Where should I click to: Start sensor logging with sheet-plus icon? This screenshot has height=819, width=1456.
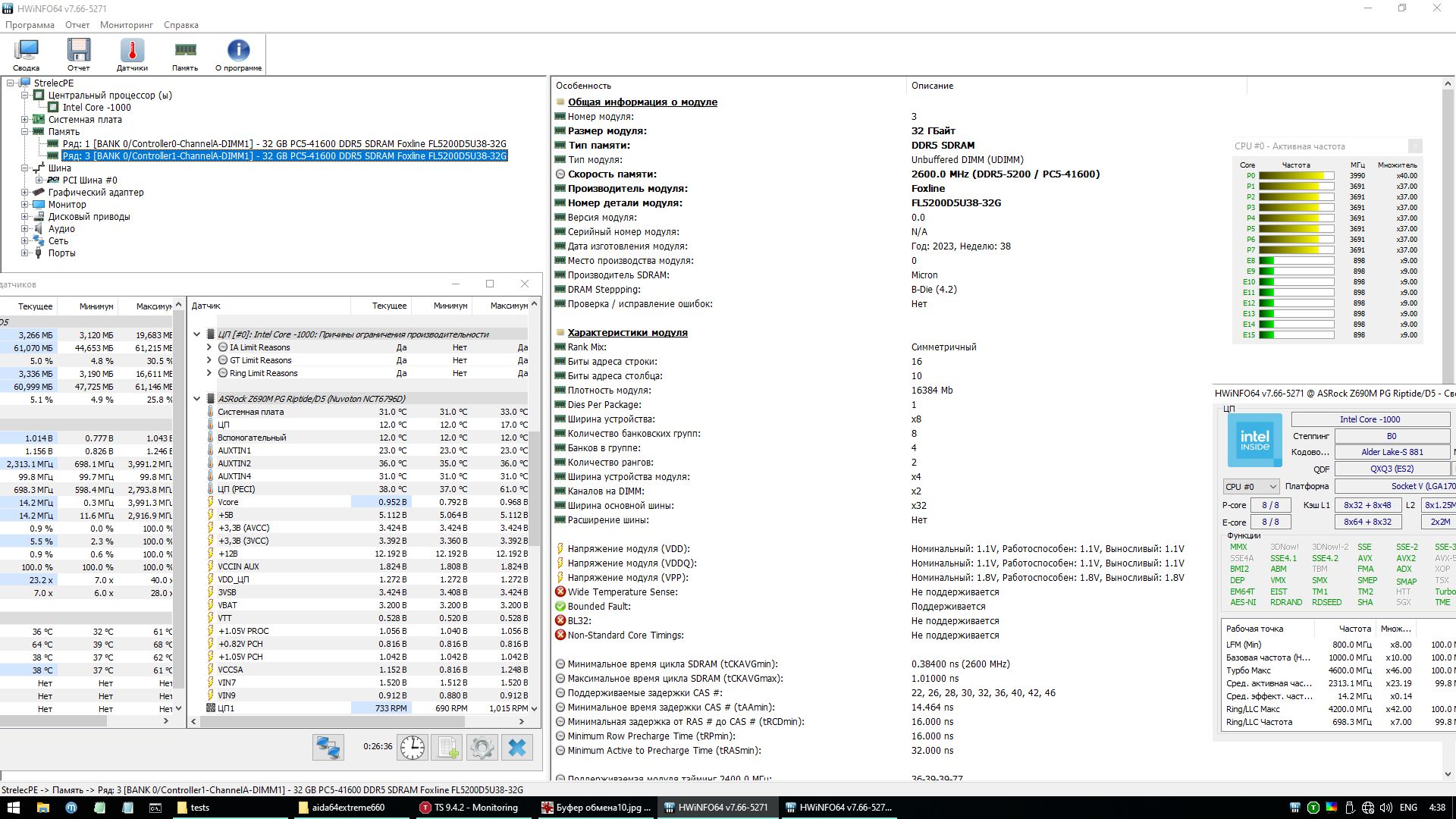pyautogui.click(x=447, y=748)
